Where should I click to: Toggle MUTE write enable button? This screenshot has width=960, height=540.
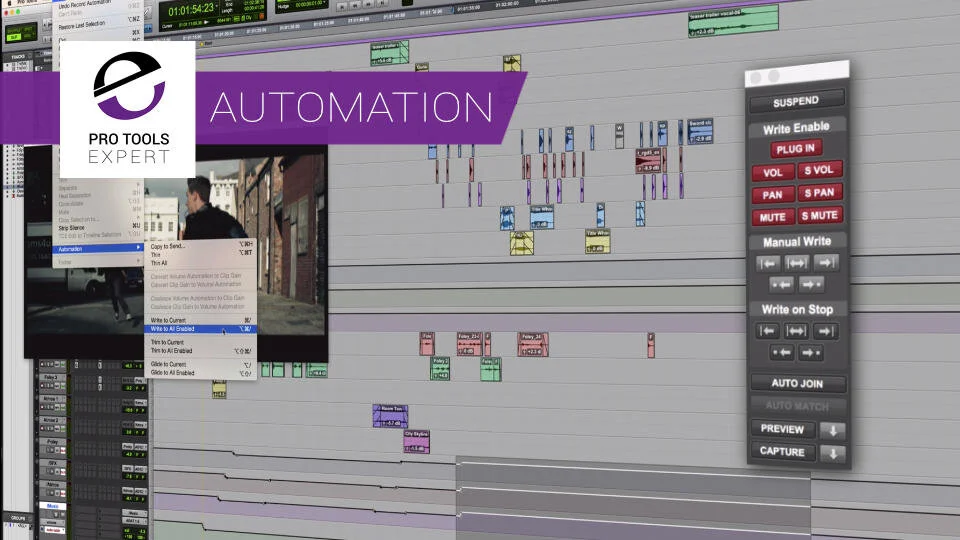pos(773,217)
